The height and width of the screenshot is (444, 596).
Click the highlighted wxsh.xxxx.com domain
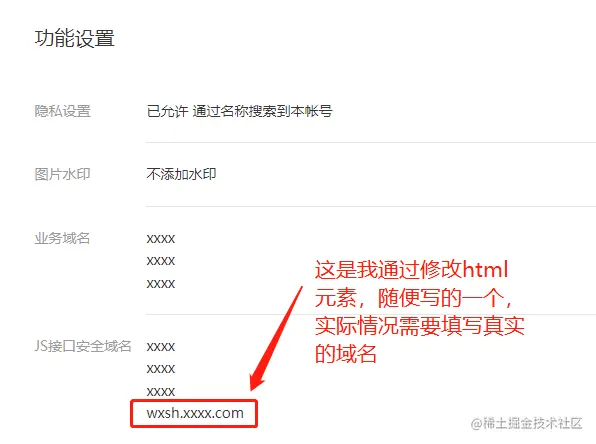click(x=195, y=413)
